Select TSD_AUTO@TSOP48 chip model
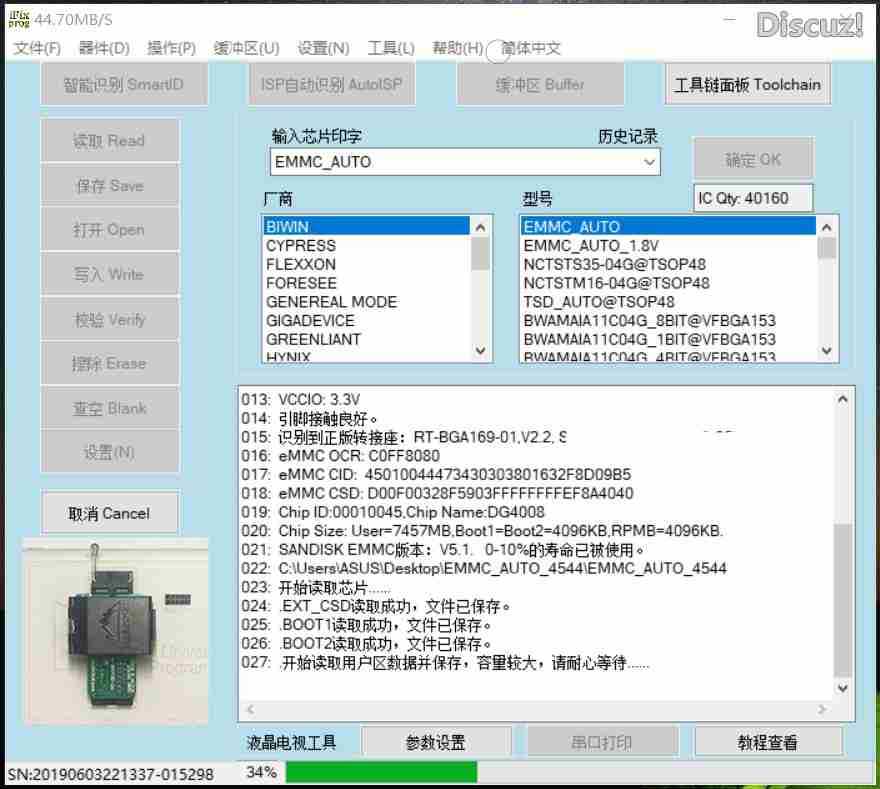 599,301
